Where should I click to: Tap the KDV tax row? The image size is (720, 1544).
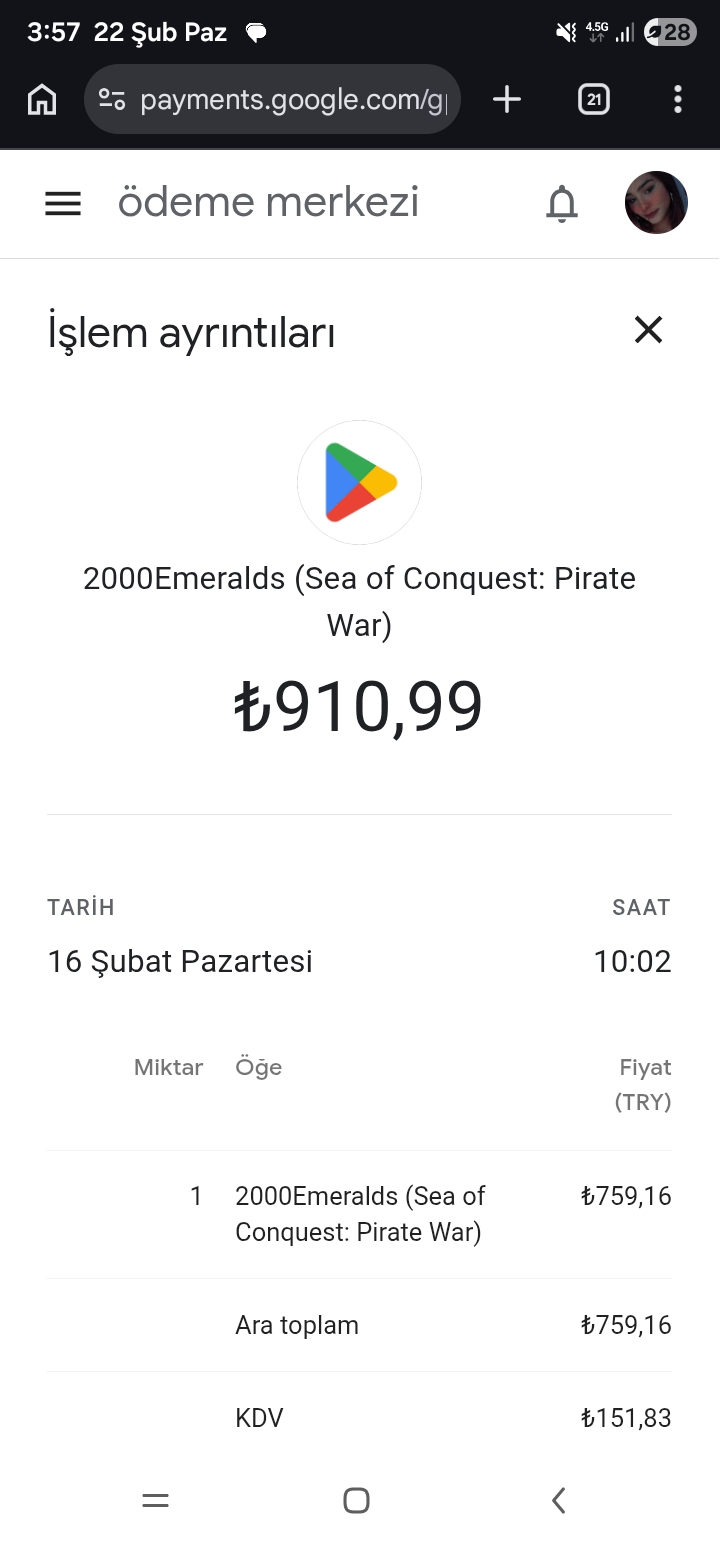click(359, 1418)
